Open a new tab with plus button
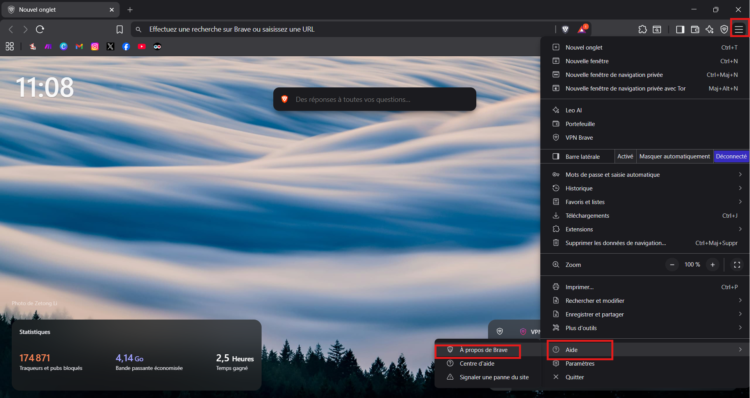Screen dimensions: 750x398 [x=130, y=10]
